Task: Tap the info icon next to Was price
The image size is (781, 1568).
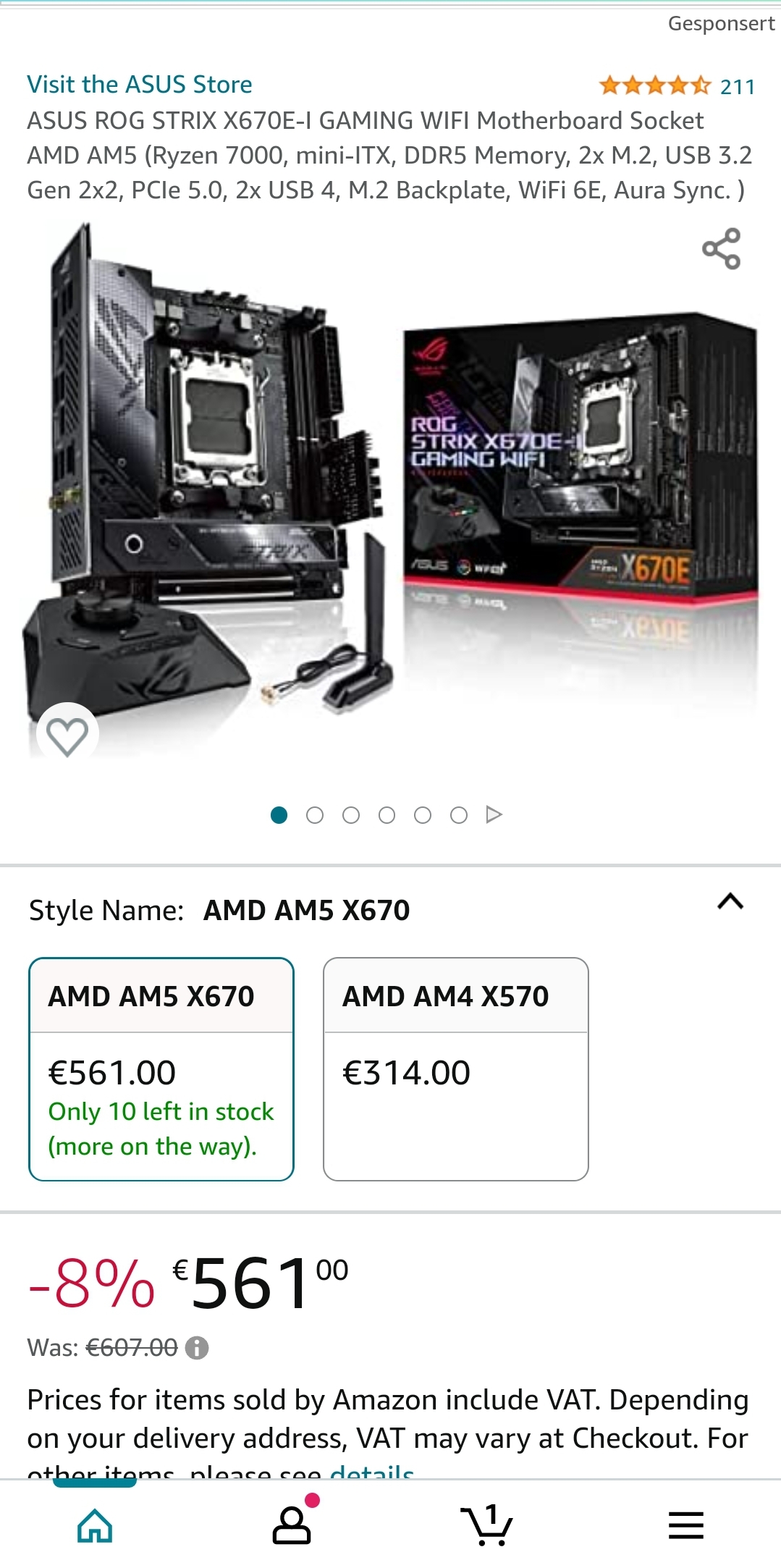Action: coord(197,1347)
